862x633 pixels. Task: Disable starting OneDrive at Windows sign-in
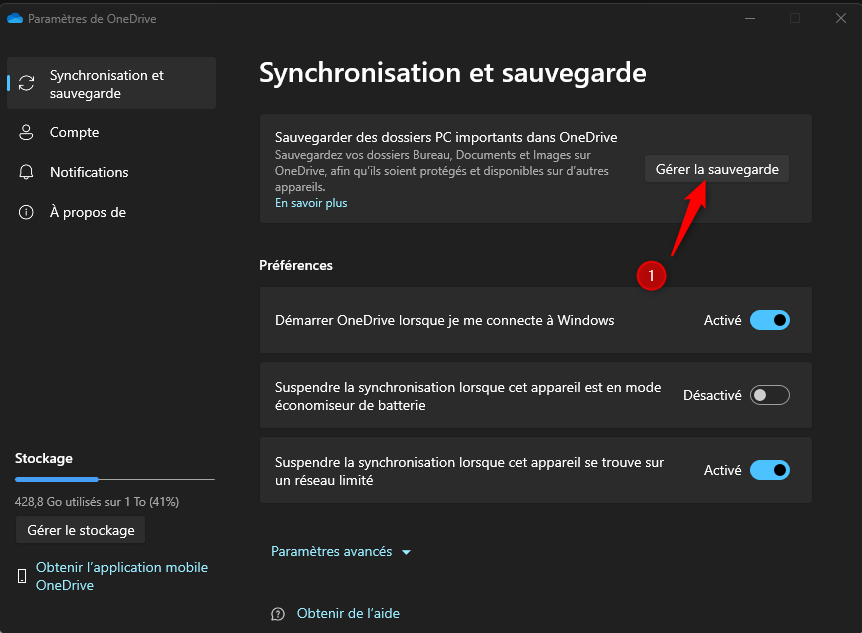[769, 321]
